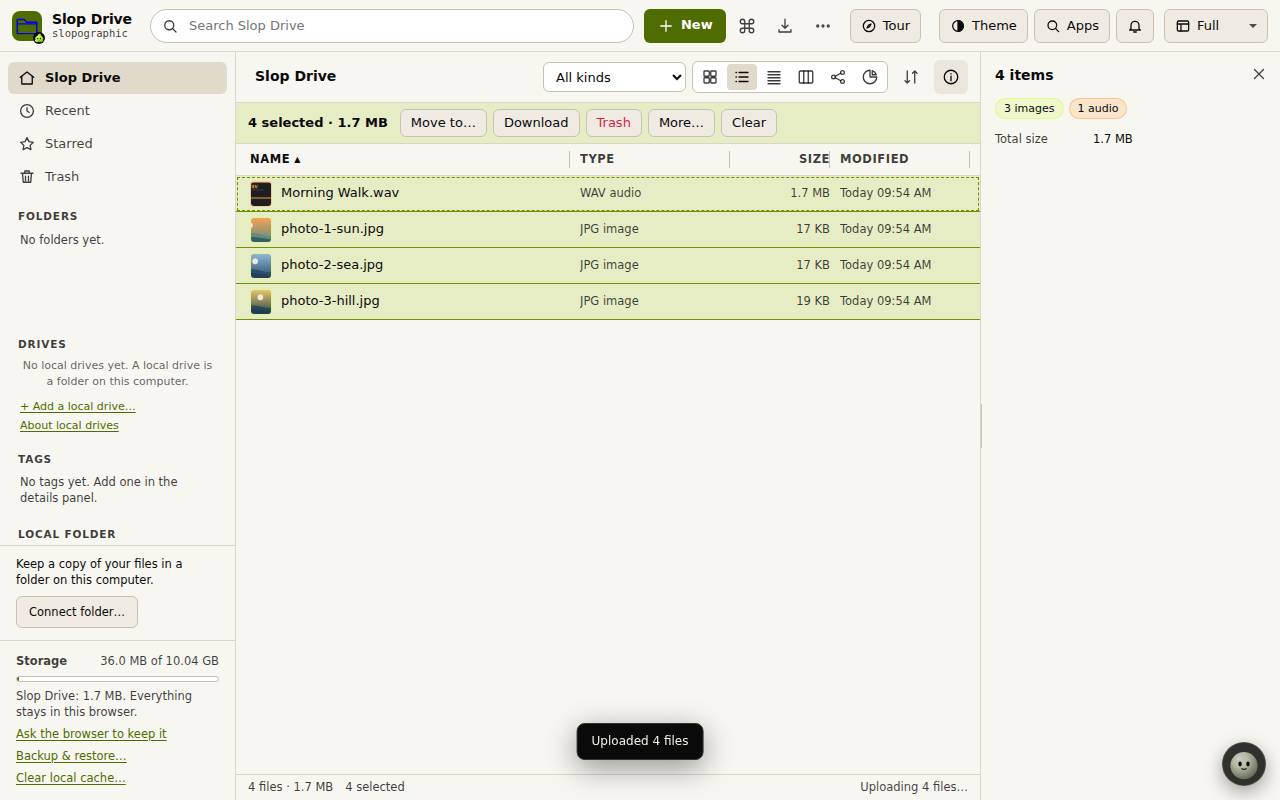
Task: Click the New button
Action: pyautogui.click(x=685, y=26)
